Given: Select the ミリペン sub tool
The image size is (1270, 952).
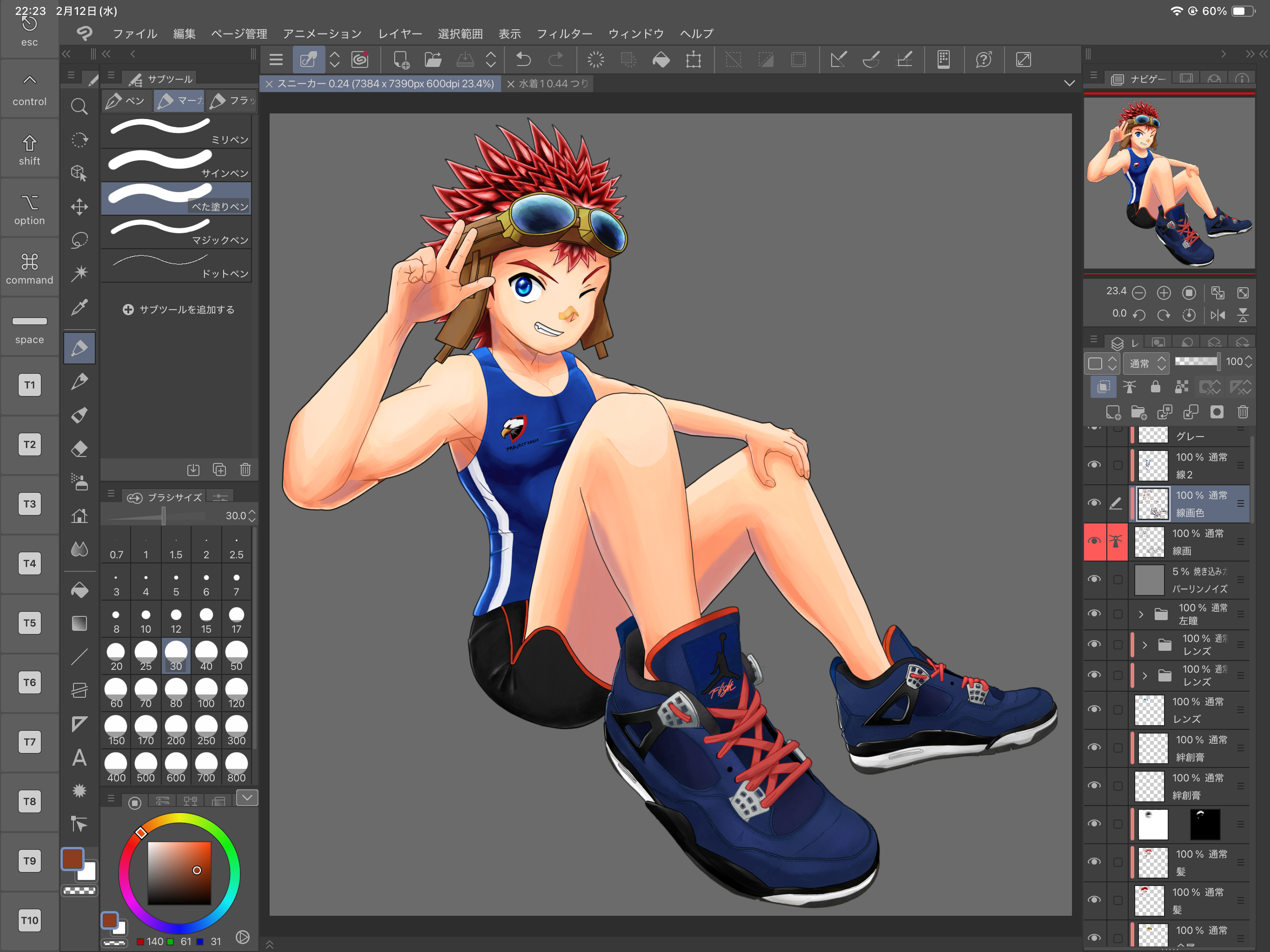Looking at the screenshot, I should pyautogui.click(x=177, y=131).
